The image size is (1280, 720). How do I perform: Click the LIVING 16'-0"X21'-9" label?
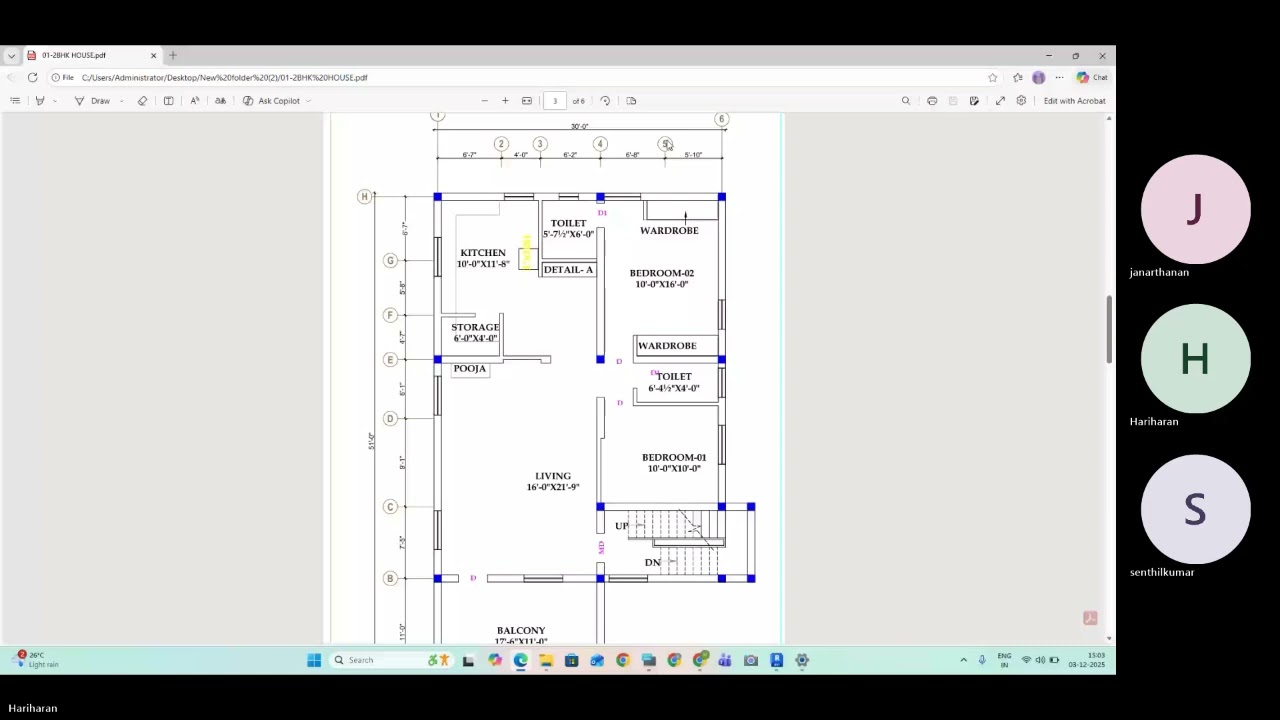pyautogui.click(x=553, y=482)
